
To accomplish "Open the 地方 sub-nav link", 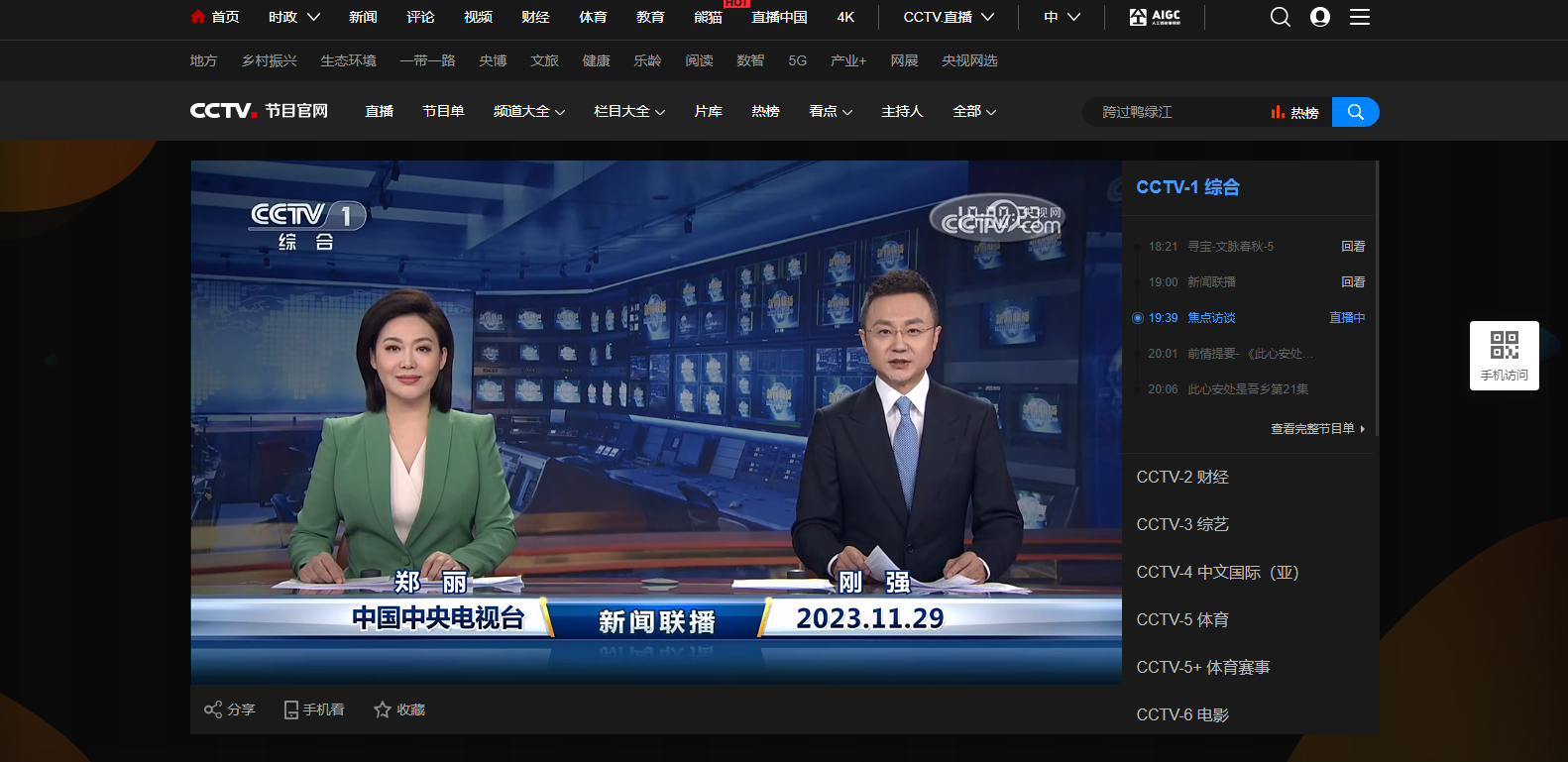I will [x=203, y=60].
